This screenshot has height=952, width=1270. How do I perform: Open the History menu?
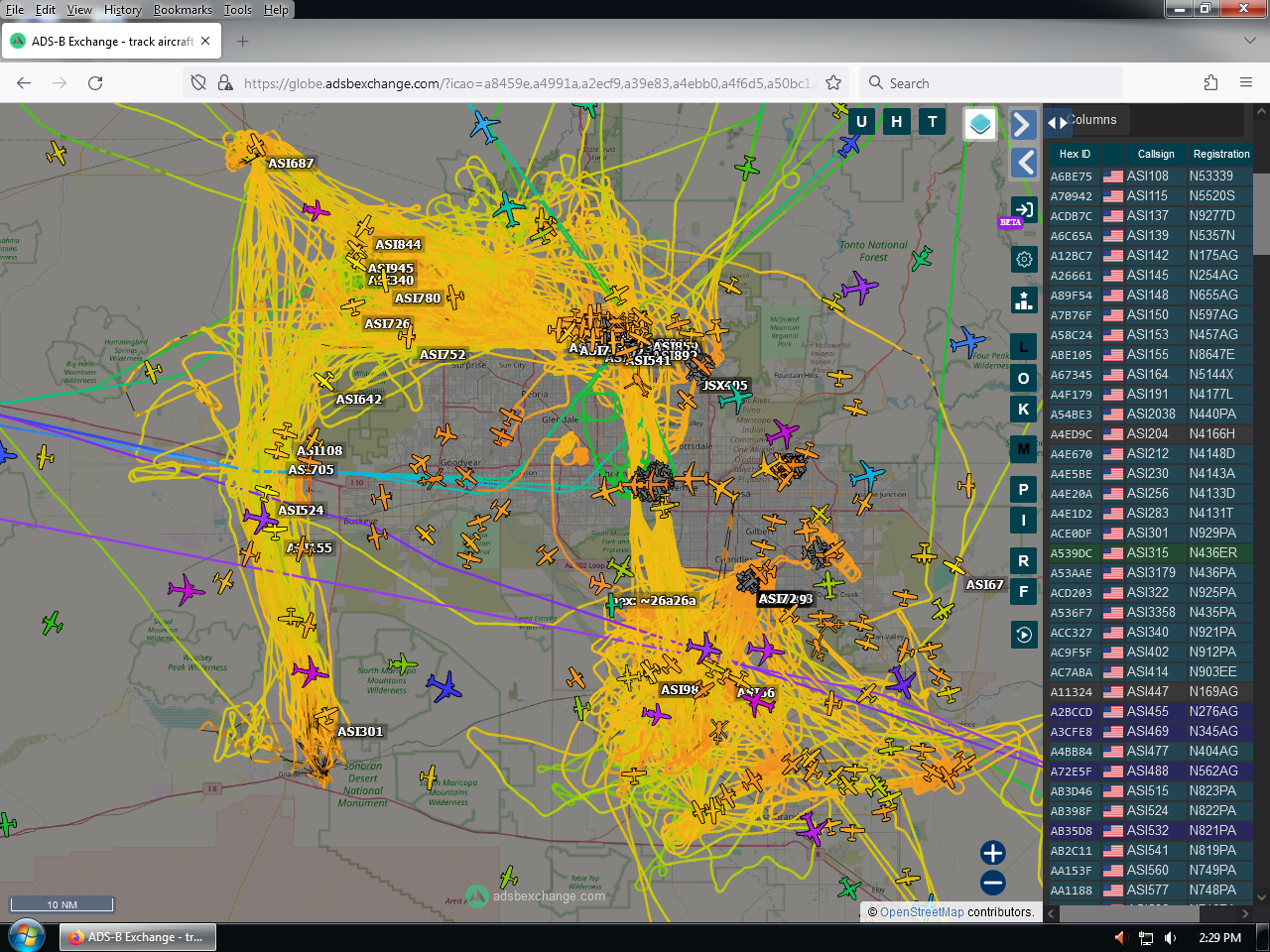point(123,10)
